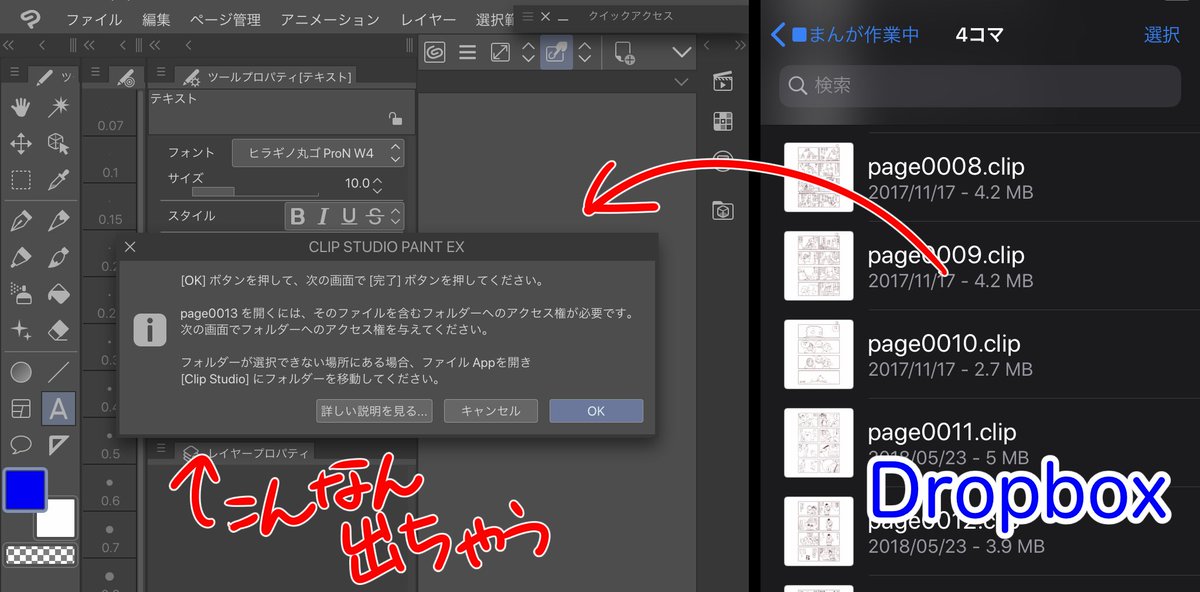Viewport: 1200px width, 592px height.
Task: Click the diagonal arrows fit-to-screen icon
Action: 501,53
